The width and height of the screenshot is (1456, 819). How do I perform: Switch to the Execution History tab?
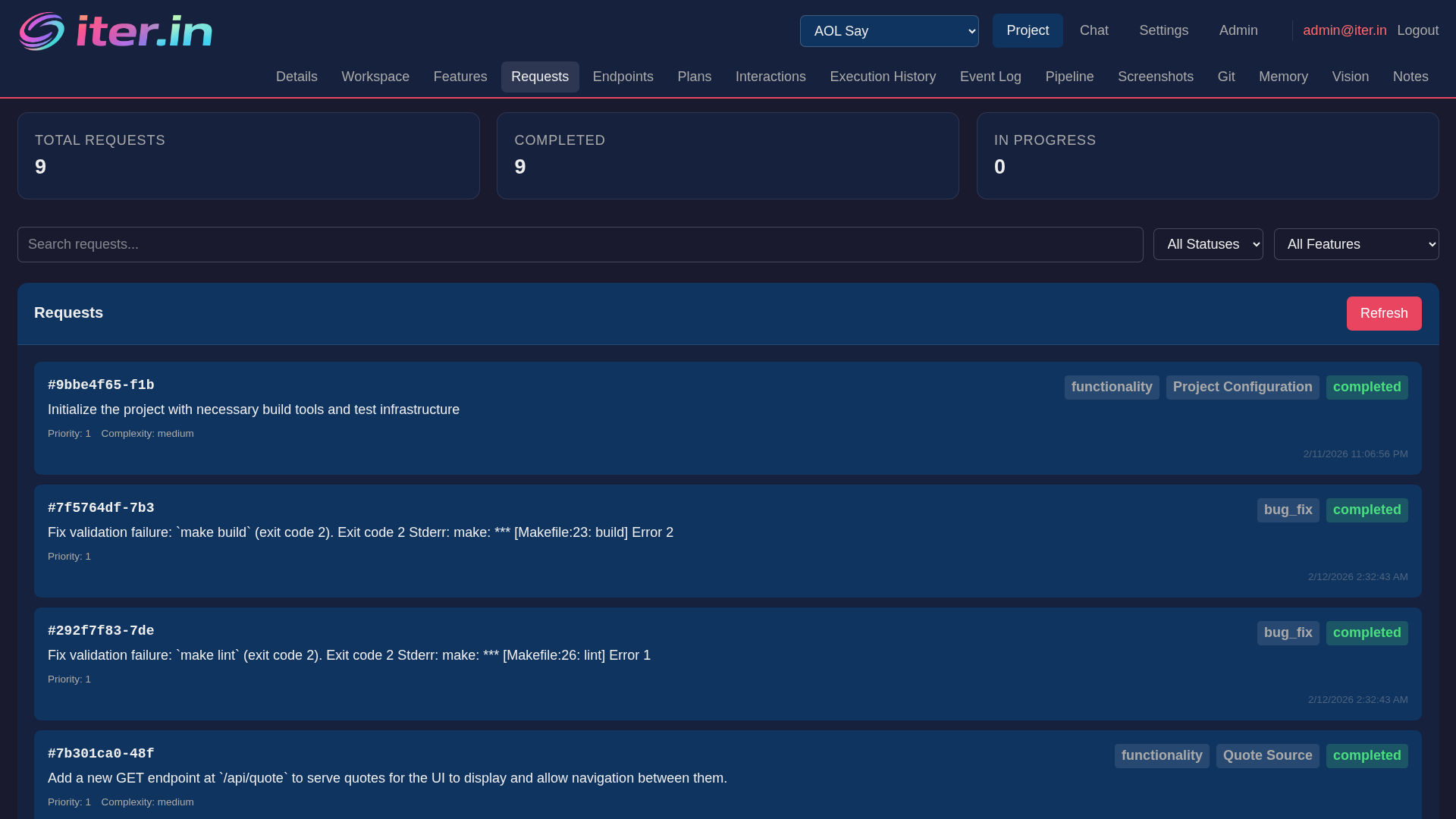coord(882,77)
